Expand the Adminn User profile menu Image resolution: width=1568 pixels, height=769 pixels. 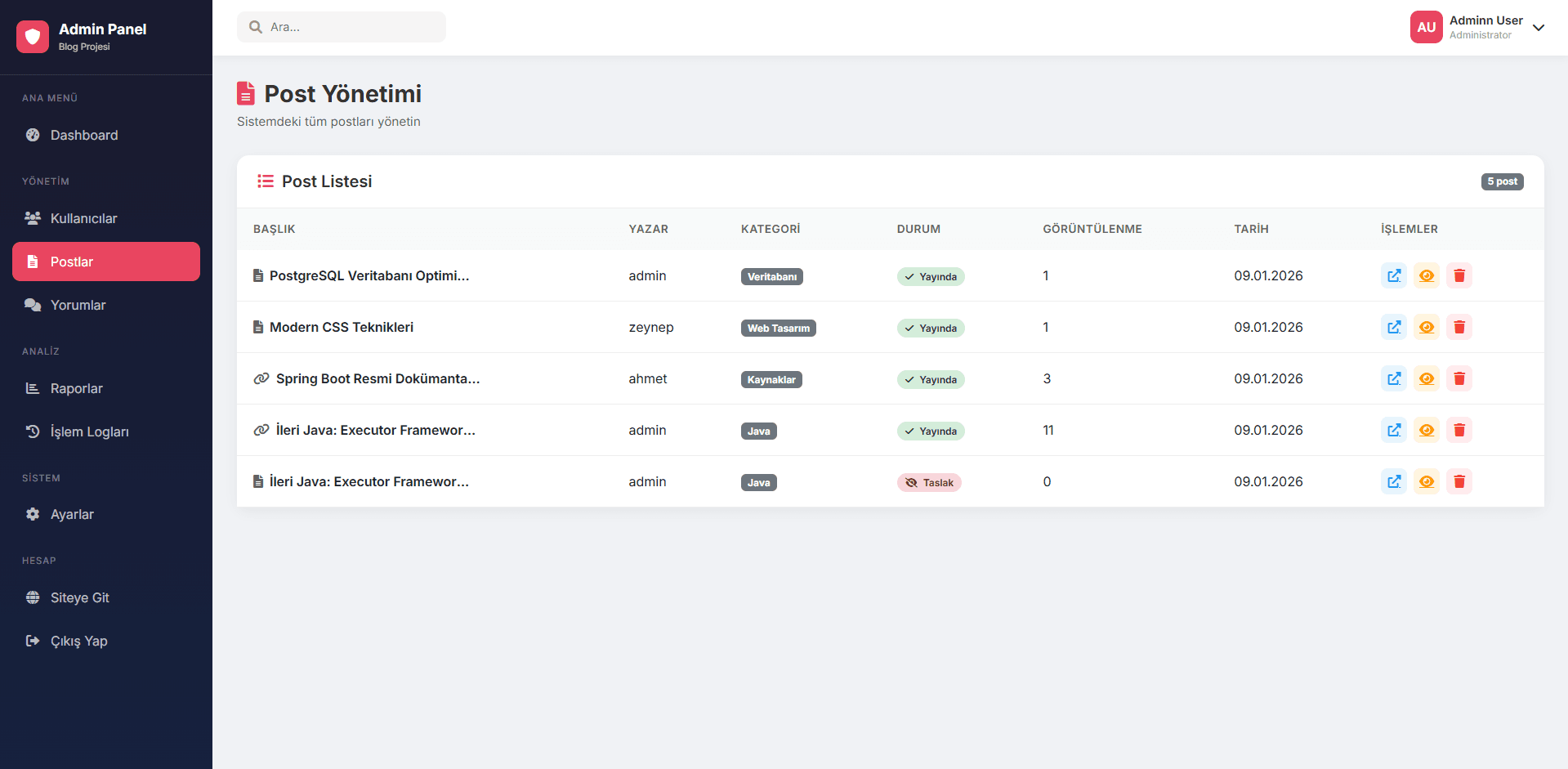coord(1539,27)
